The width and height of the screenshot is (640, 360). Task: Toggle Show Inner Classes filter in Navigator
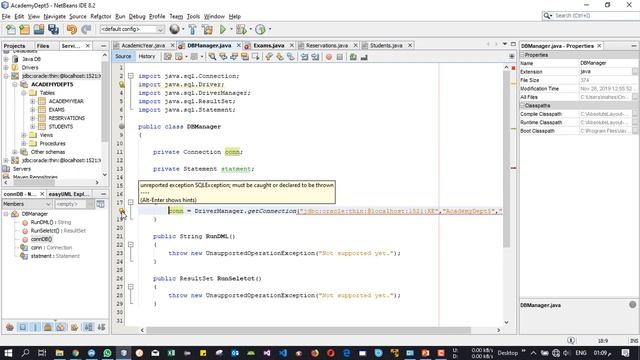[x=60, y=327]
